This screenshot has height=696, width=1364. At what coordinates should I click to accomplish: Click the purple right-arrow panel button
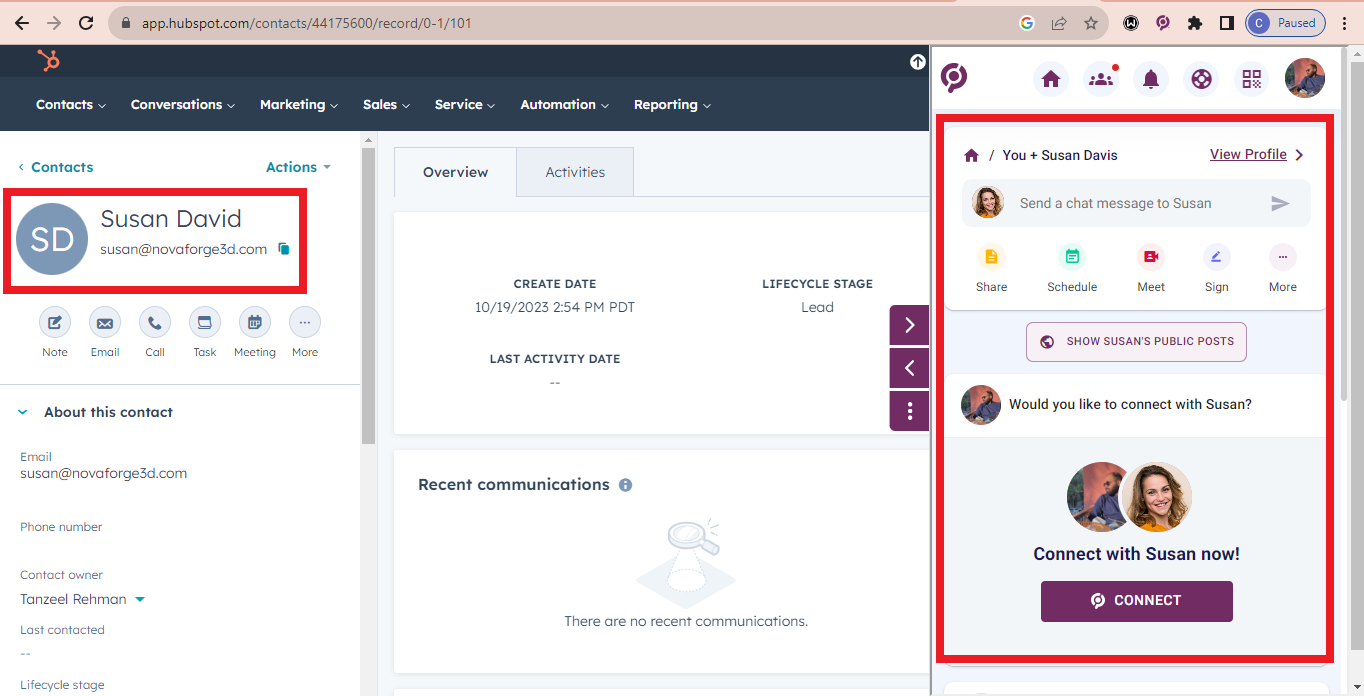point(909,325)
